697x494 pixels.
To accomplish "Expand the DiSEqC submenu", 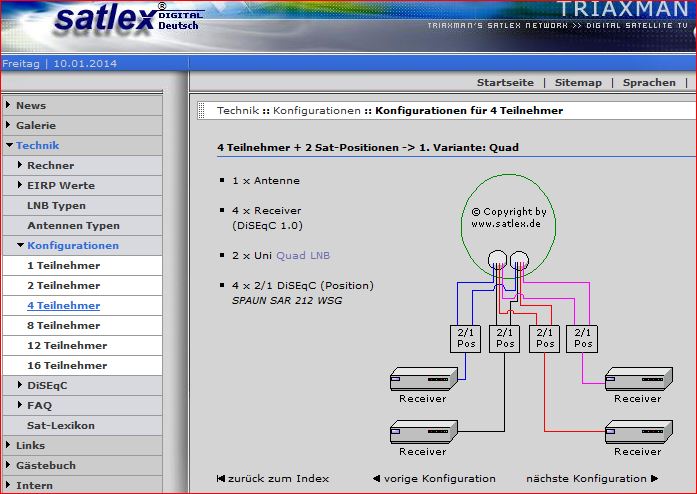I will (x=47, y=385).
